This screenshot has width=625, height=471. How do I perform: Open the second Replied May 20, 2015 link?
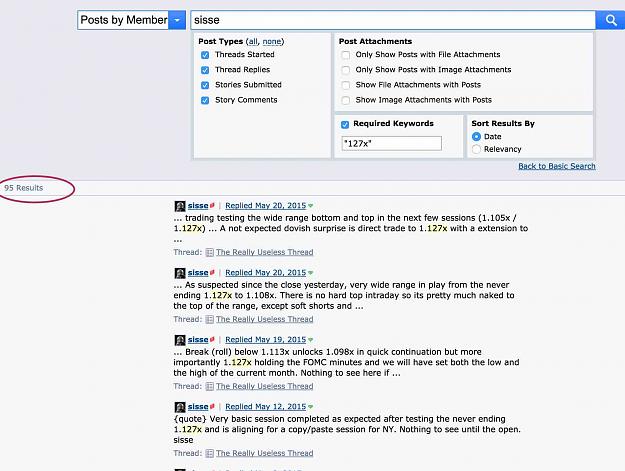(265, 273)
